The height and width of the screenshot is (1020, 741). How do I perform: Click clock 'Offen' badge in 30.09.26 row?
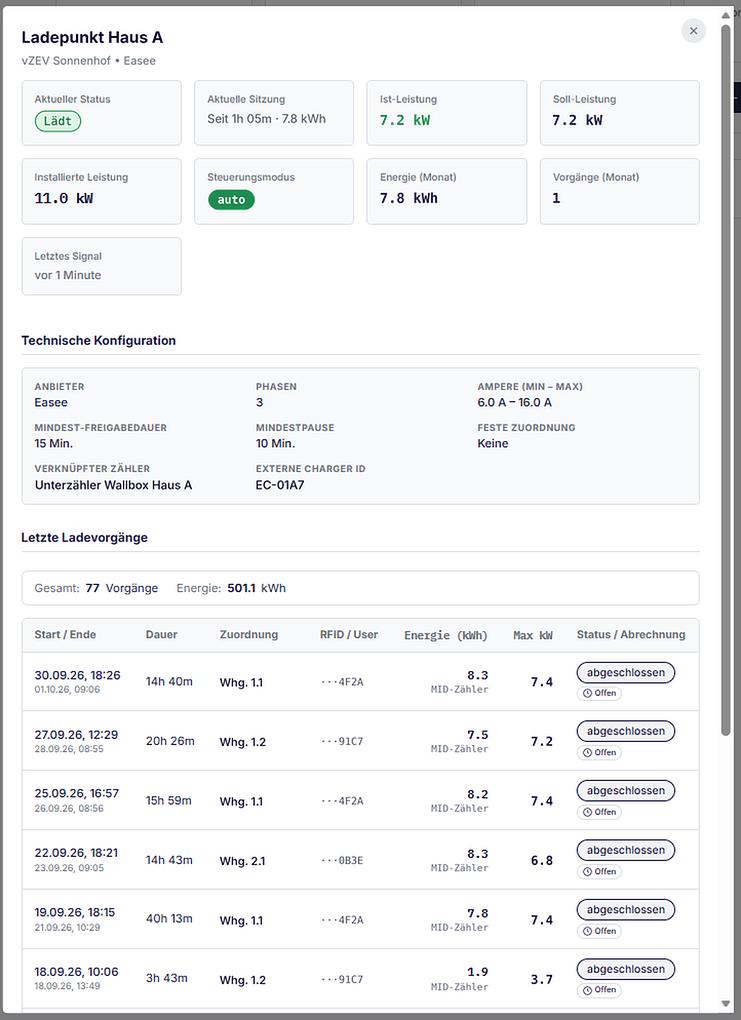[x=599, y=693]
